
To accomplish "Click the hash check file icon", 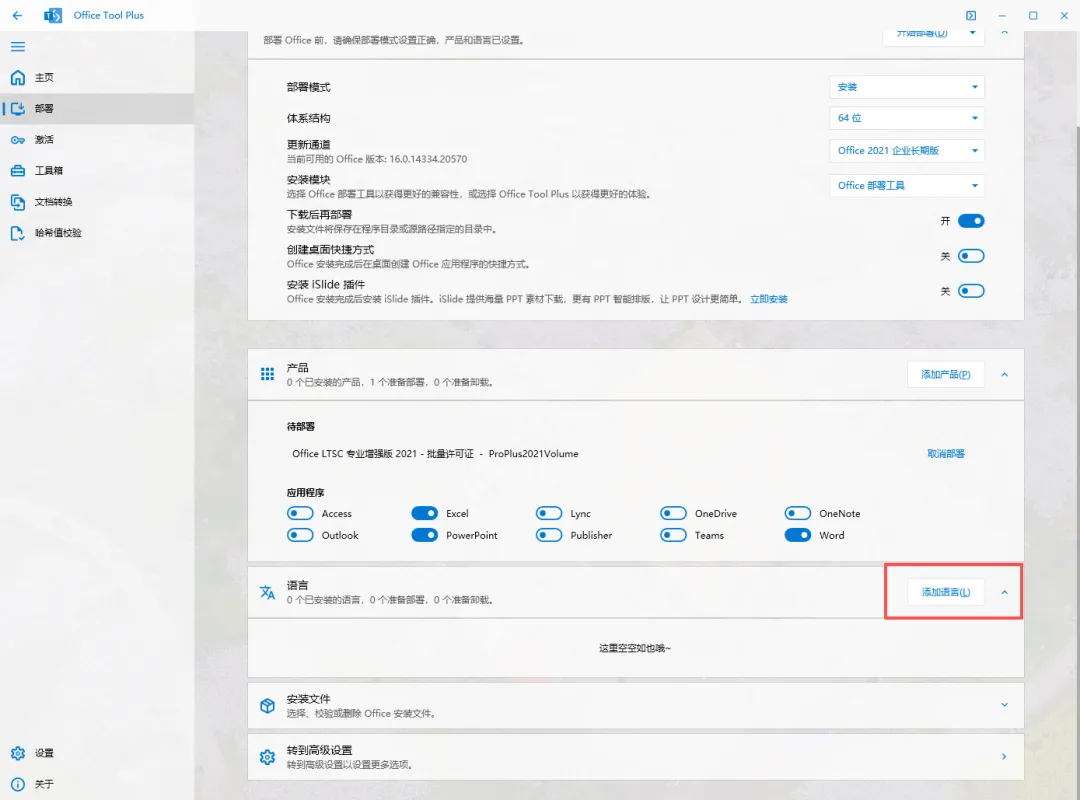I will click(x=18, y=233).
